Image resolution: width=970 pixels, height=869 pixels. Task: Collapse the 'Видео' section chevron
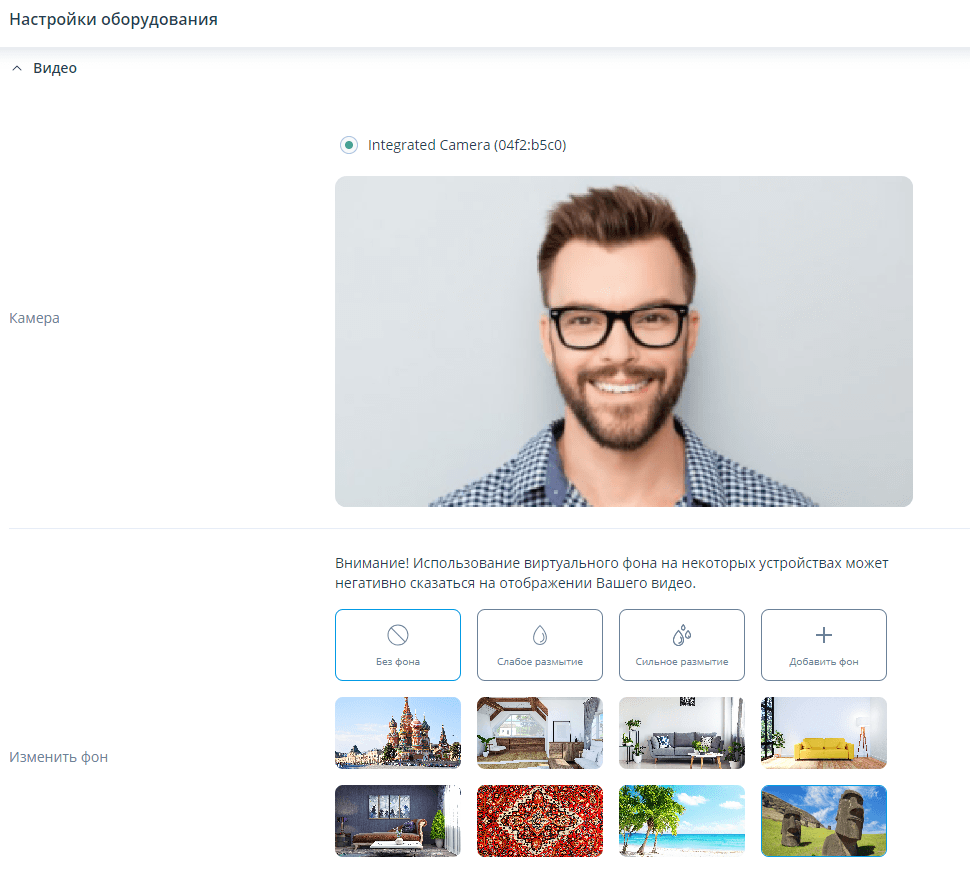[x=16, y=69]
